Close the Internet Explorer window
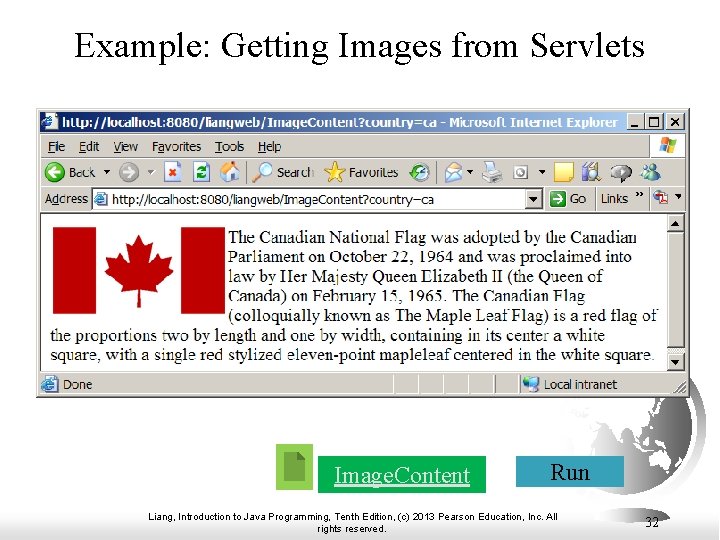 pyautogui.click(x=675, y=122)
